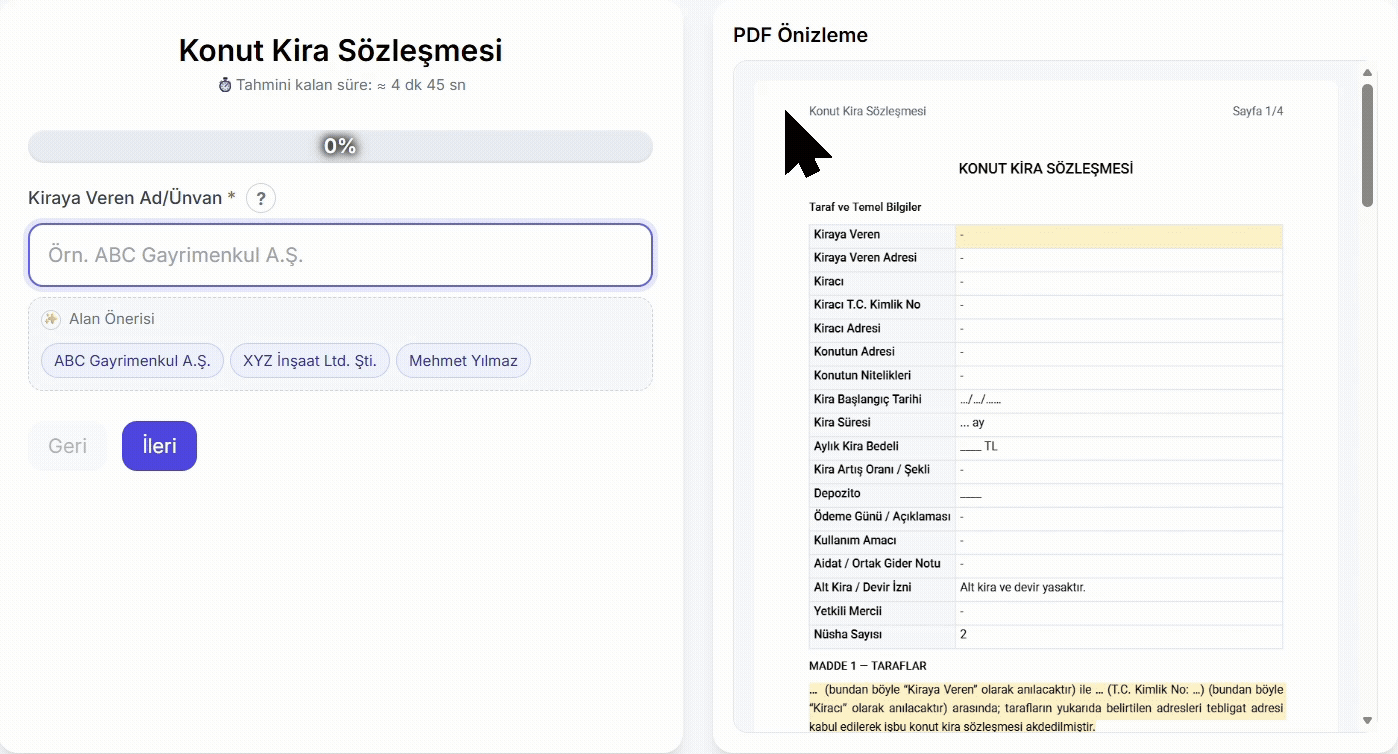Click the Sayfa 1/4 page indicator
The image size is (1398, 754).
(x=1257, y=111)
